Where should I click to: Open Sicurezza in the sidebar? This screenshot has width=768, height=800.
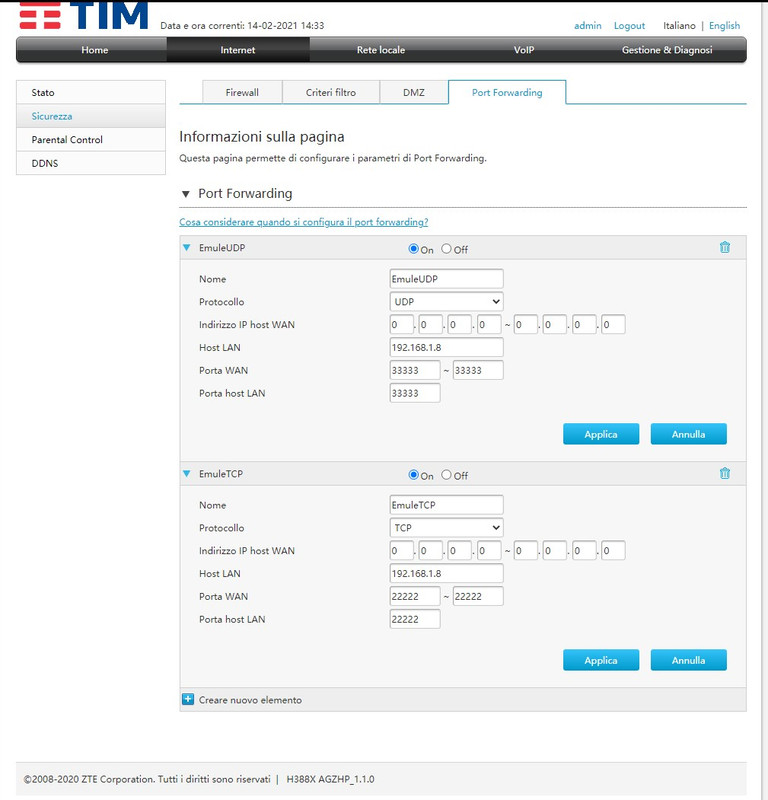pyautogui.click(x=91, y=116)
